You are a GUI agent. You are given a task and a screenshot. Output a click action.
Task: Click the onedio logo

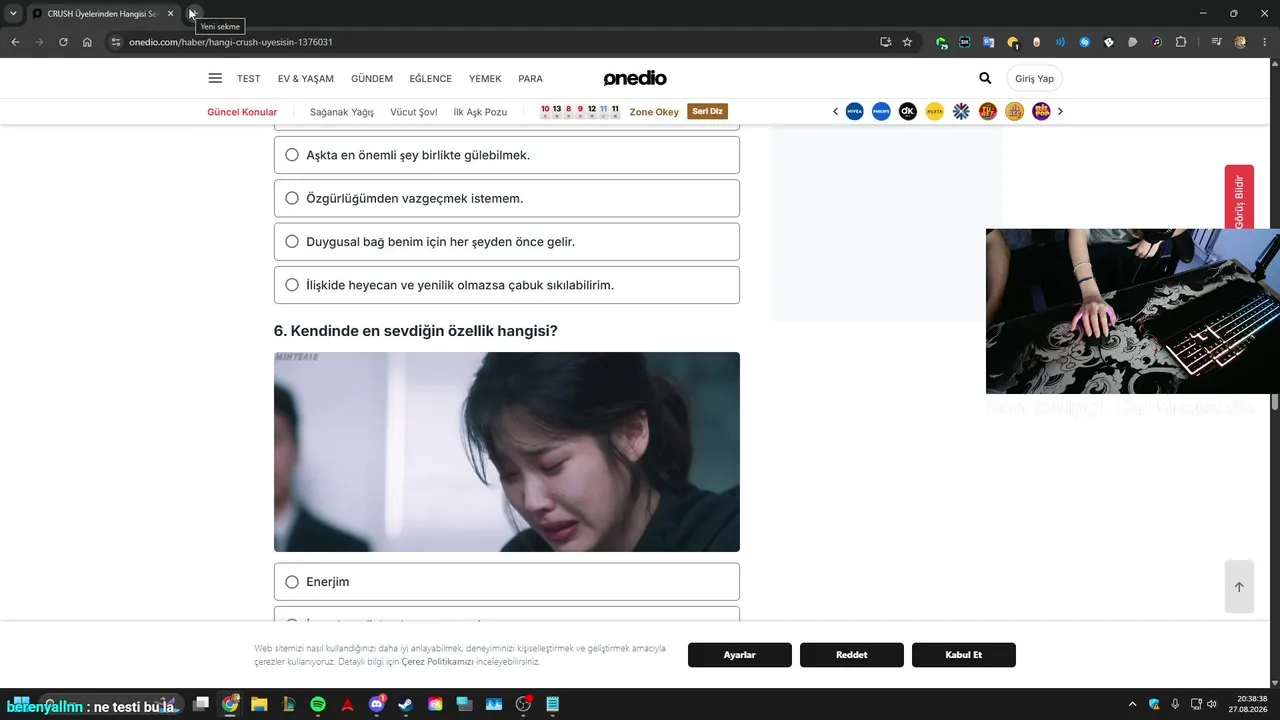pos(635,78)
